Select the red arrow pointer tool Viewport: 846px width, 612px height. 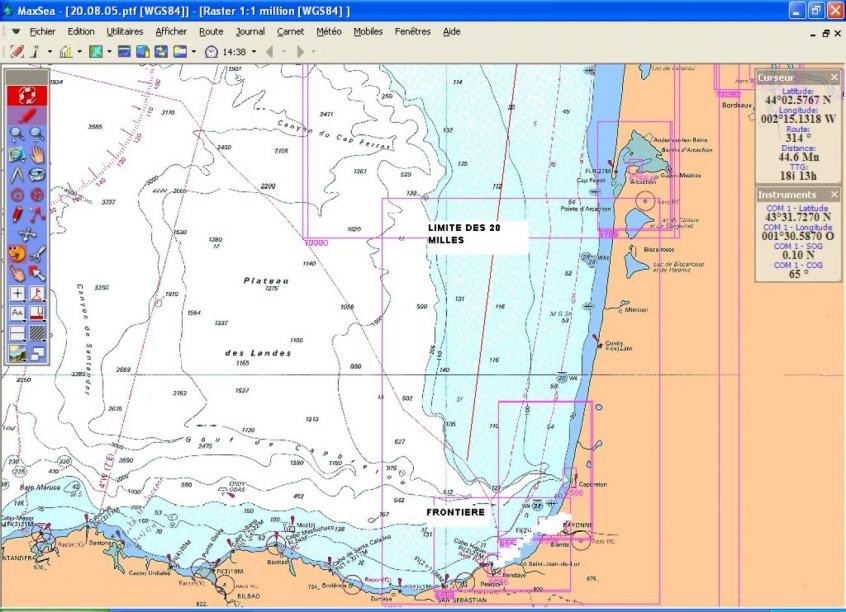(37, 272)
